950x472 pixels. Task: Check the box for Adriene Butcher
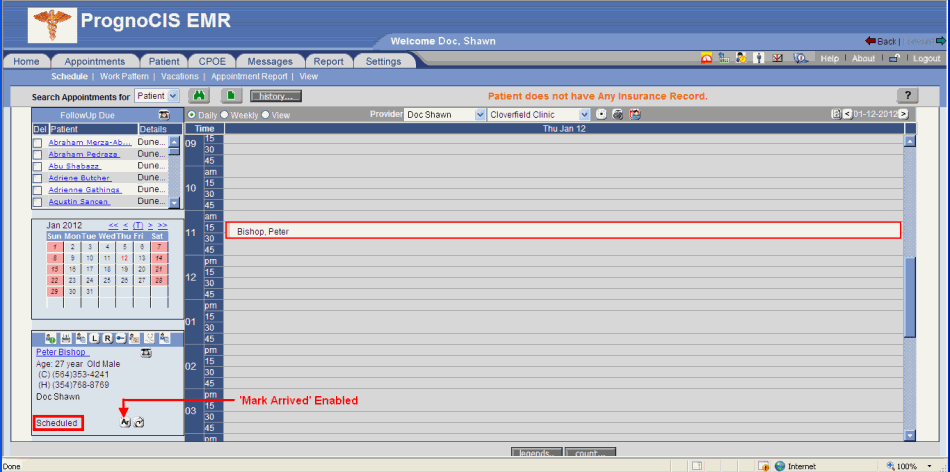pyautogui.click(x=38, y=178)
